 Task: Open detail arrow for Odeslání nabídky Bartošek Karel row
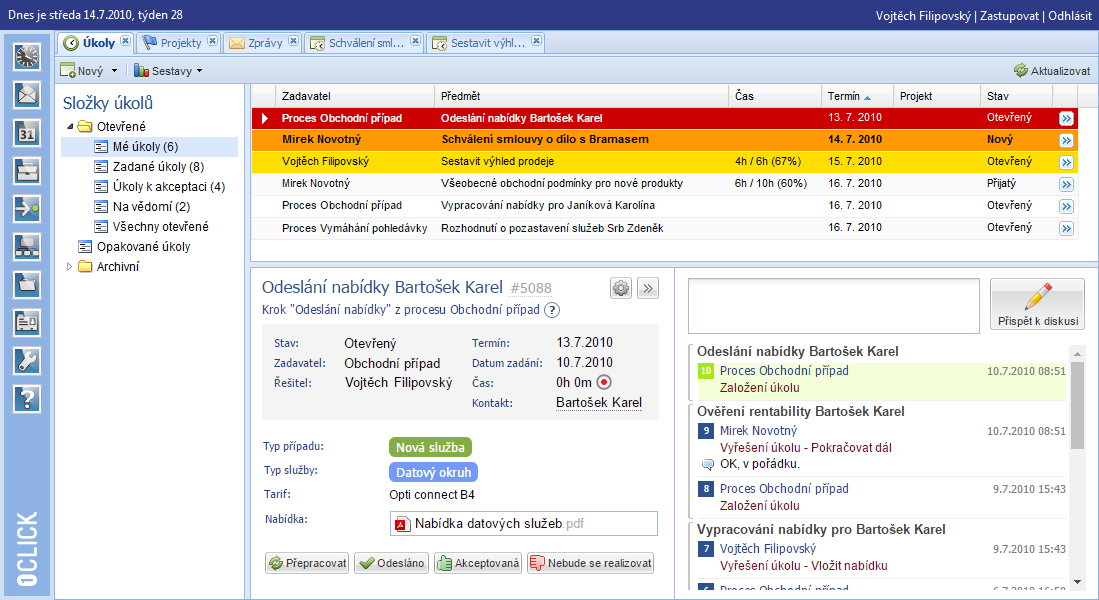pyautogui.click(x=1066, y=118)
